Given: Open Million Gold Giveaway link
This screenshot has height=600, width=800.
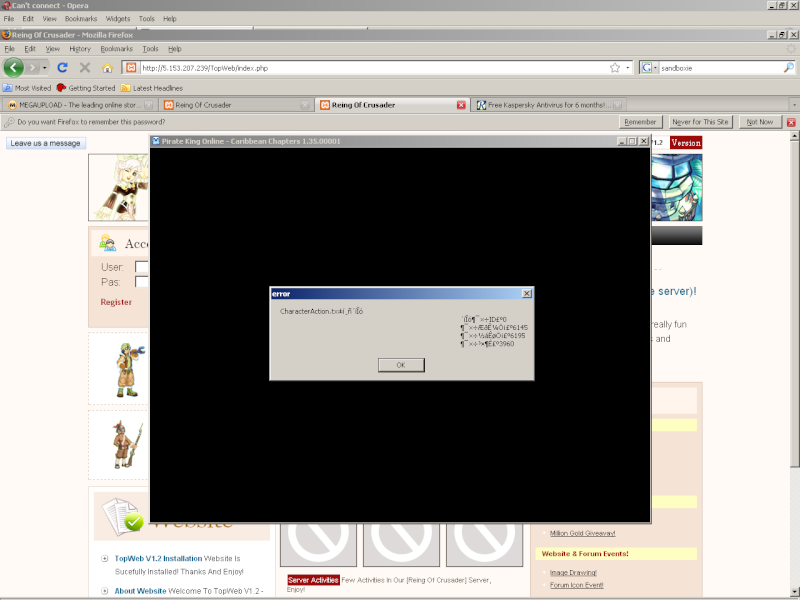Looking at the screenshot, I should click(582, 533).
